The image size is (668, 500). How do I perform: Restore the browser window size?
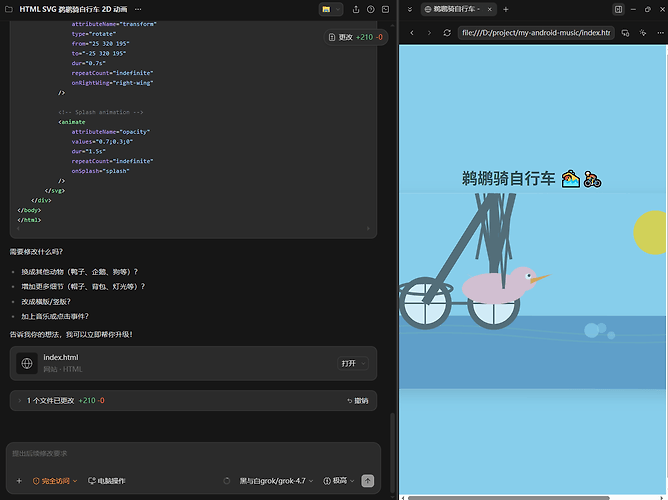pyautogui.click(x=648, y=9)
